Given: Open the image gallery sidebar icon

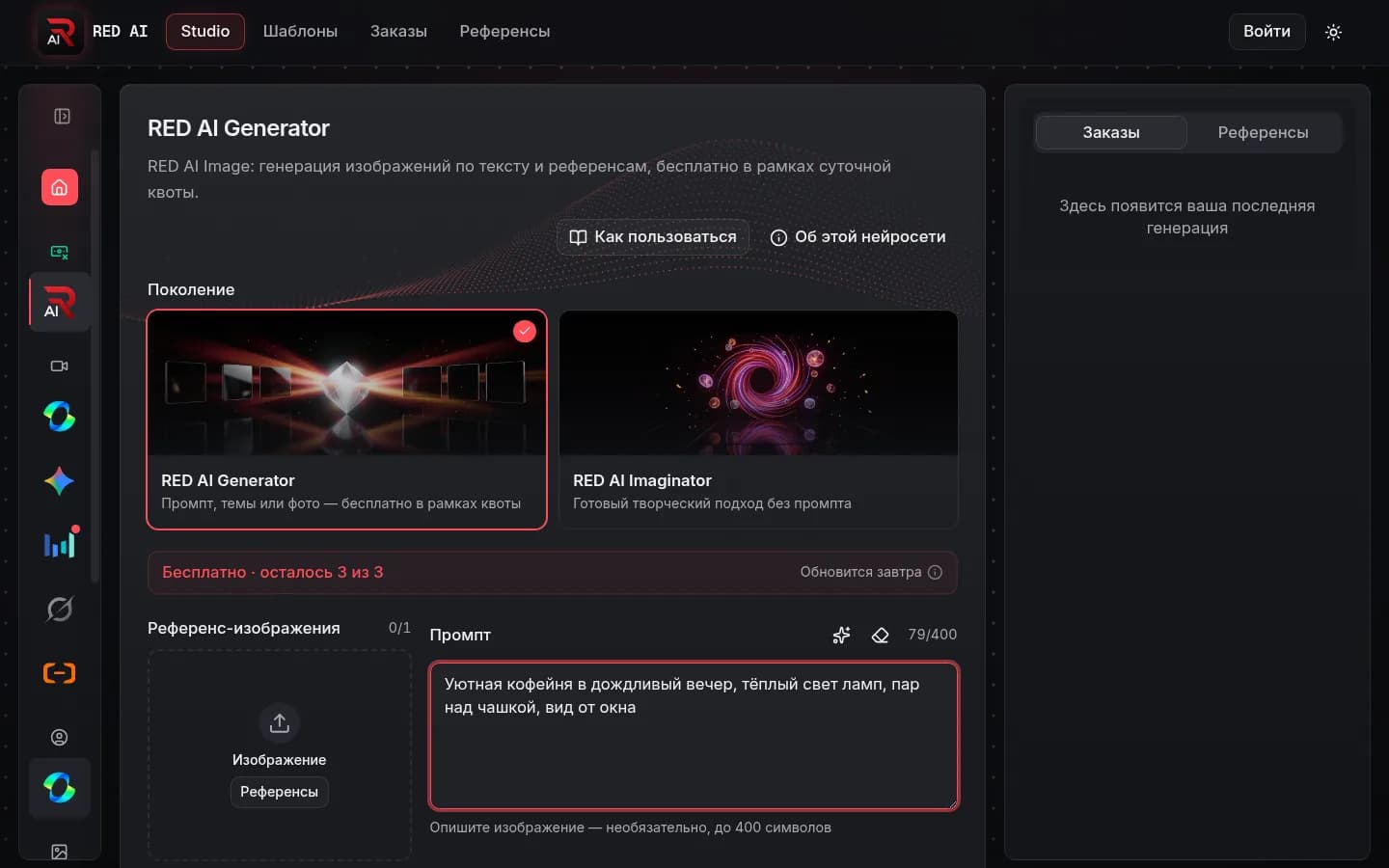Looking at the screenshot, I should tap(60, 852).
